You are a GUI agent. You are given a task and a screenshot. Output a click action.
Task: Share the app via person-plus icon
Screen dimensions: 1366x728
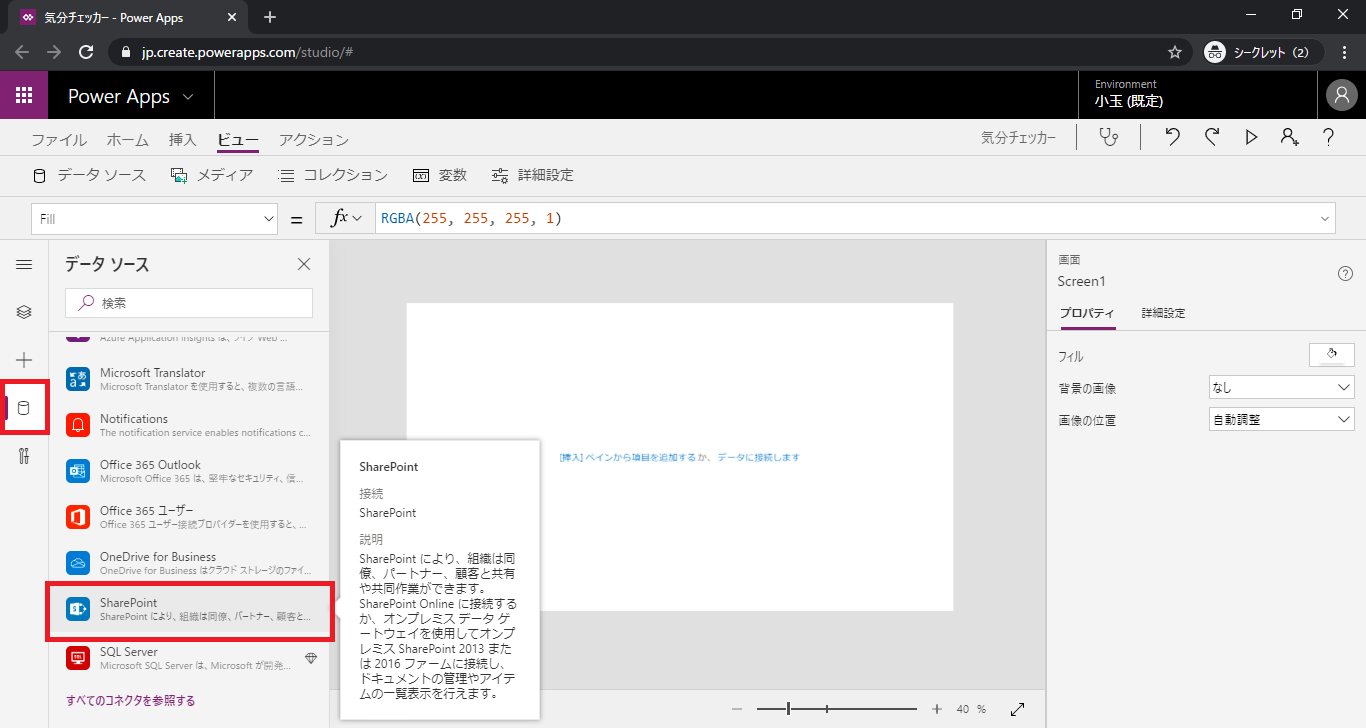[x=1290, y=138]
